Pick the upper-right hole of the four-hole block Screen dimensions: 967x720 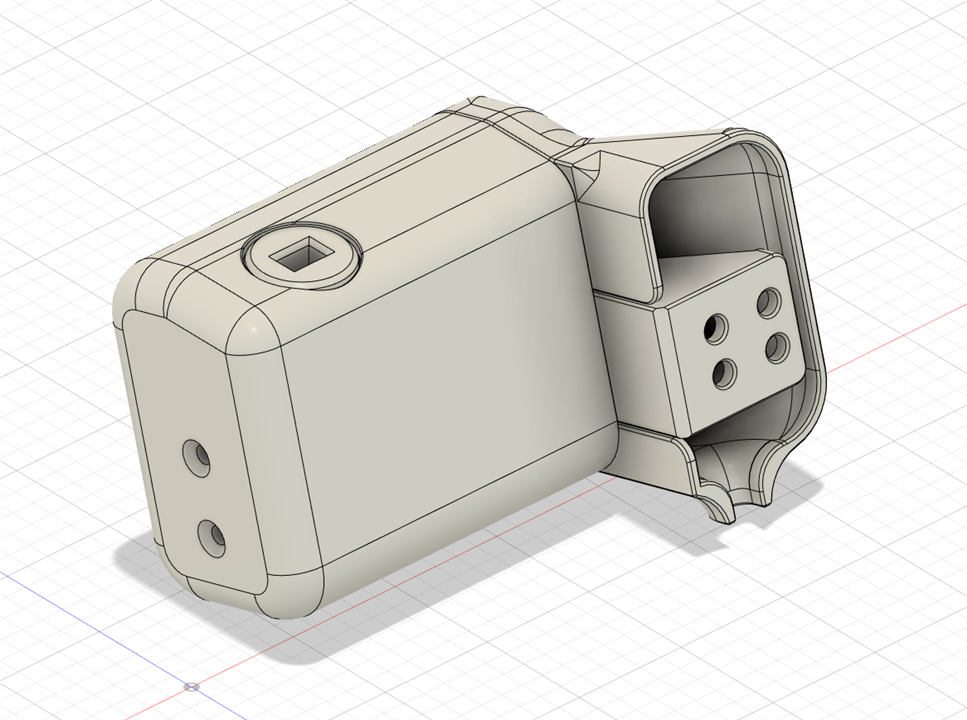click(768, 303)
